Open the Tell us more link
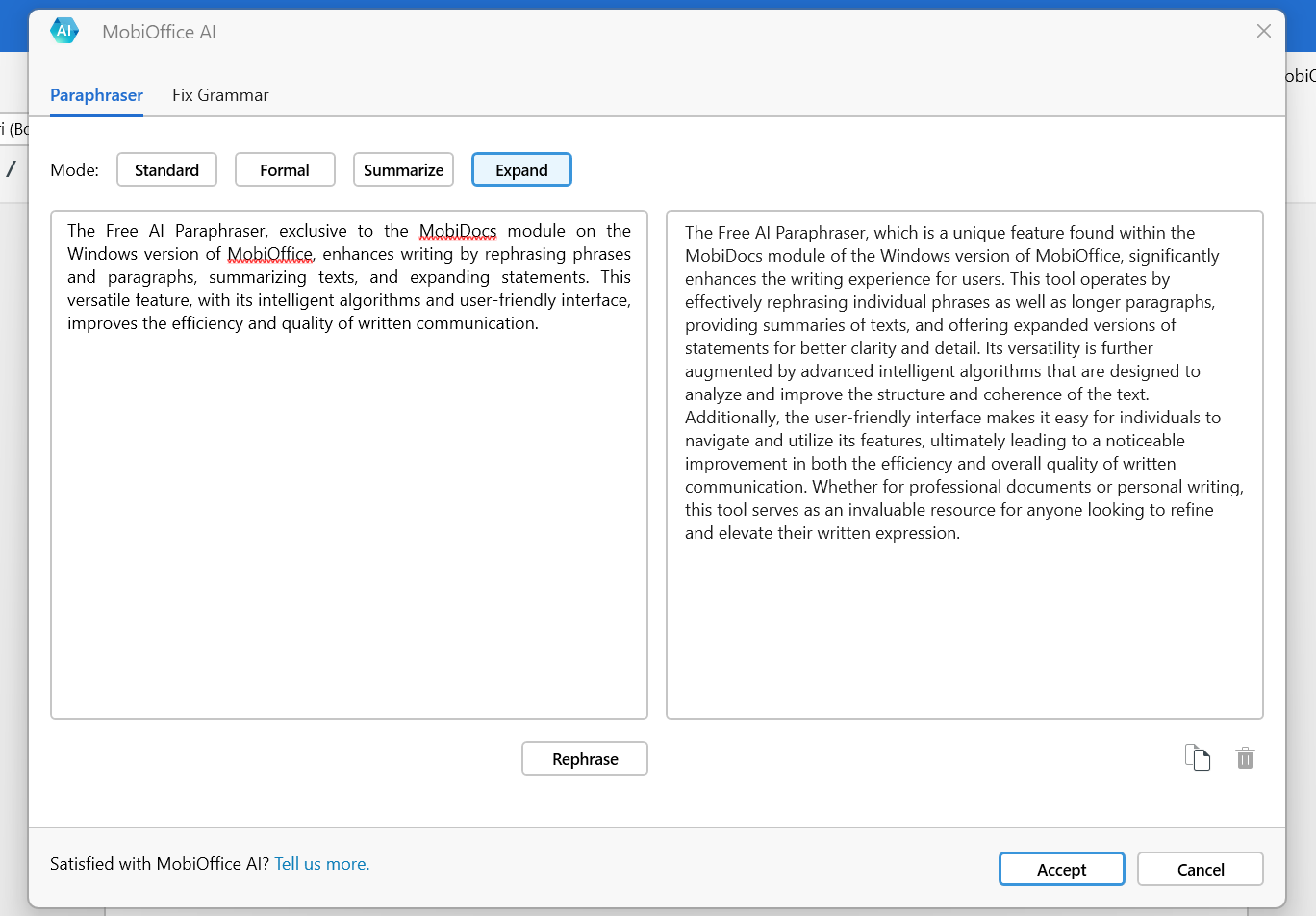This screenshot has height=916, width=1316. [x=321, y=864]
